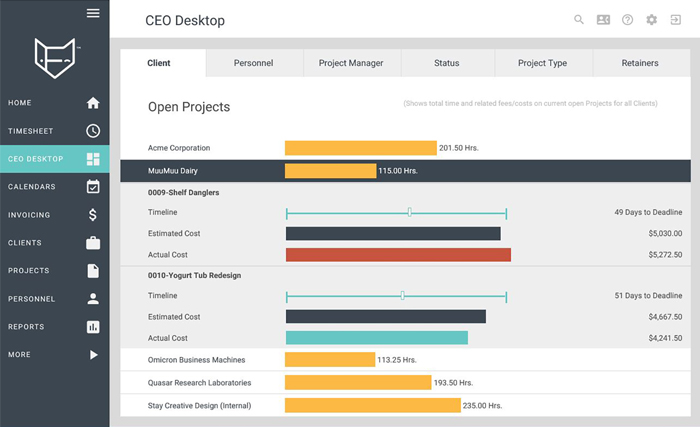Click the Shelf Danglers timeline marker
The height and width of the screenshot is (427, 700).
(409, 213)
